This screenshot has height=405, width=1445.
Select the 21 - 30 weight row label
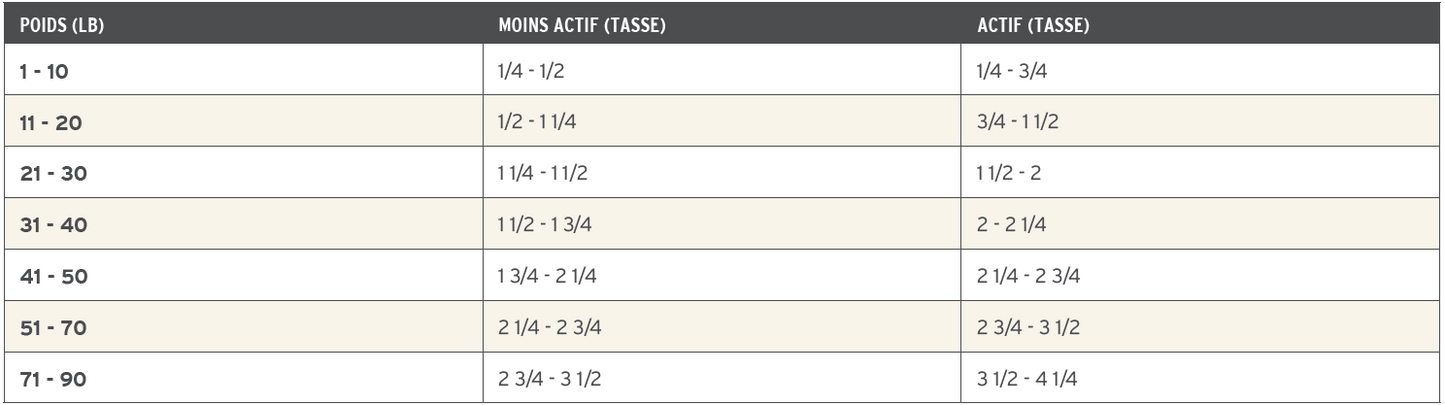pyautogui.click(x=53, y=174)
